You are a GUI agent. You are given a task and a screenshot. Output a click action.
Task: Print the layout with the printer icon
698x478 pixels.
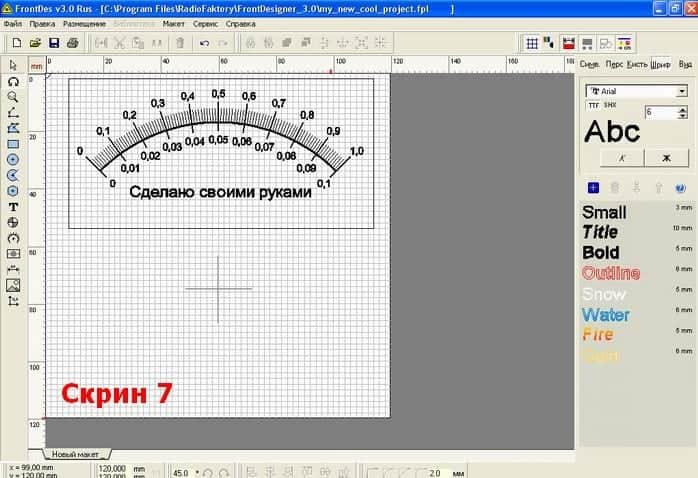73,43
